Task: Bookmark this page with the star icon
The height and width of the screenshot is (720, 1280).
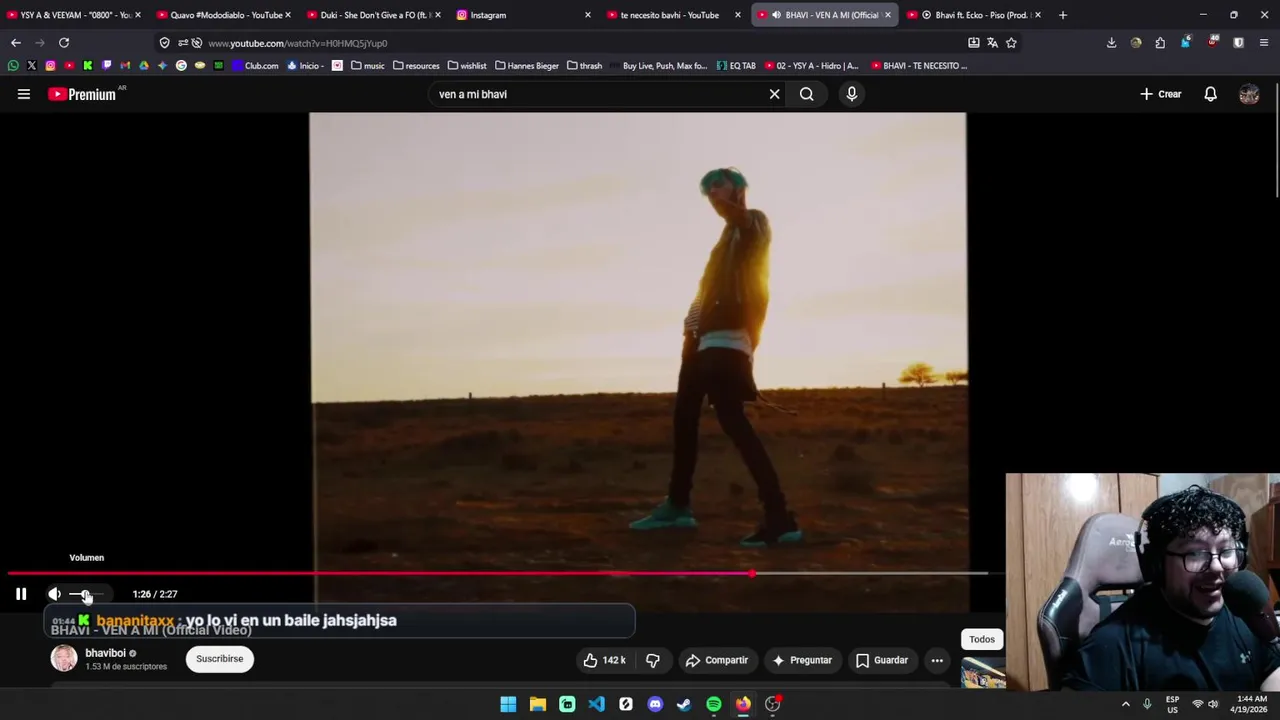Action: pyautogui.click(x=1011, y=43)
